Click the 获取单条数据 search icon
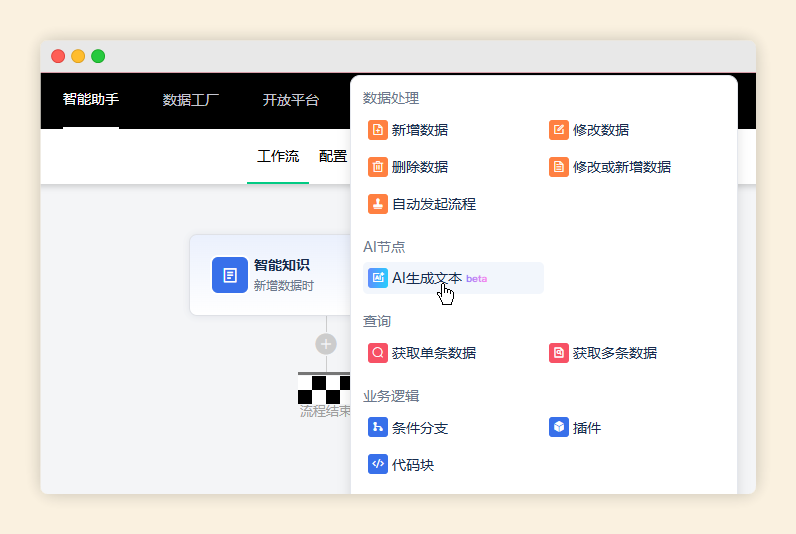 click(377, 353)
